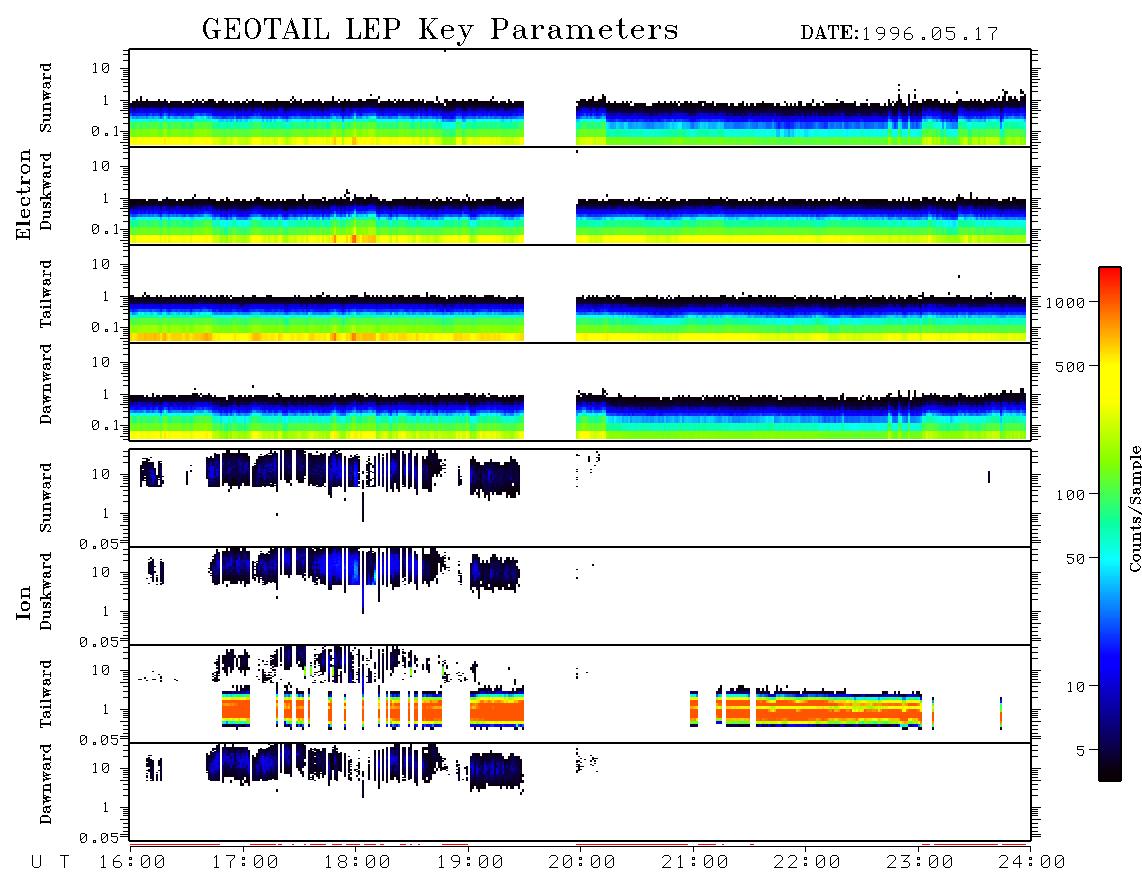Click the 500 tick on the colorbar
This screenshot has width=1142, height=880.
[x=1070, y=366]
